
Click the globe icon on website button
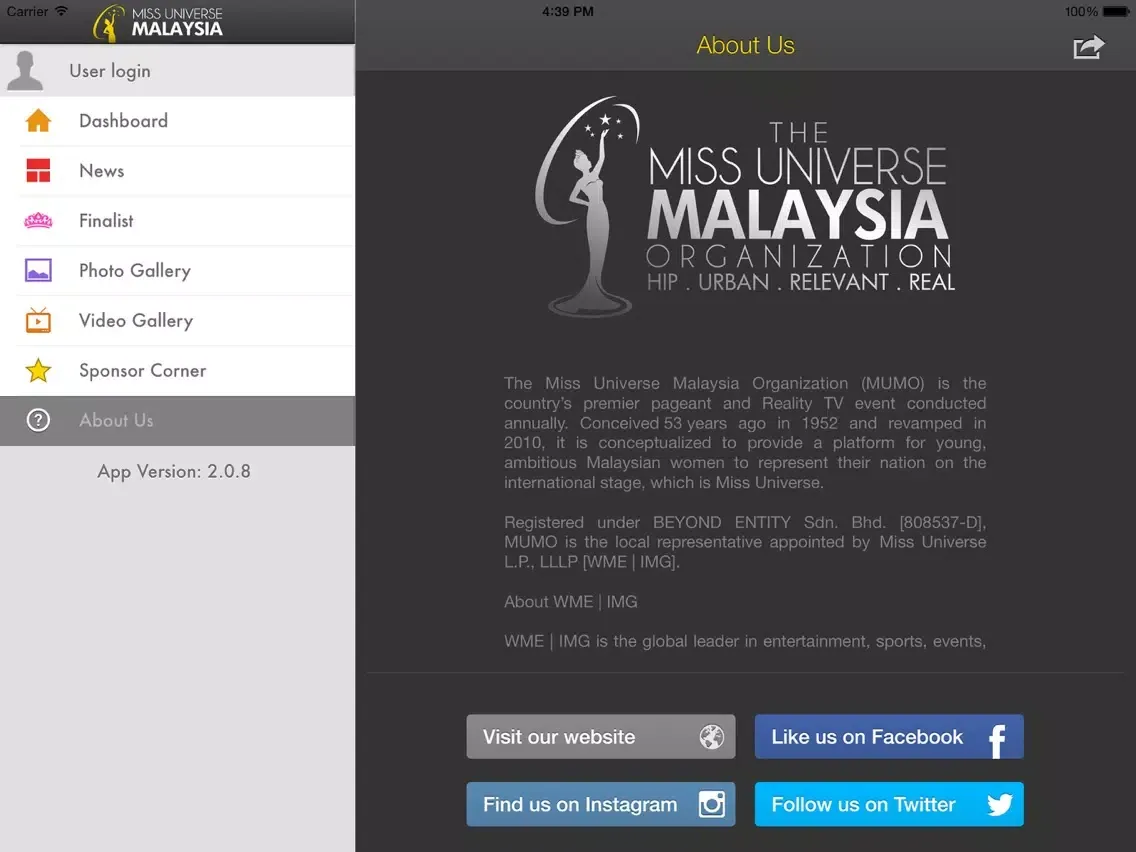pos(711,737)
